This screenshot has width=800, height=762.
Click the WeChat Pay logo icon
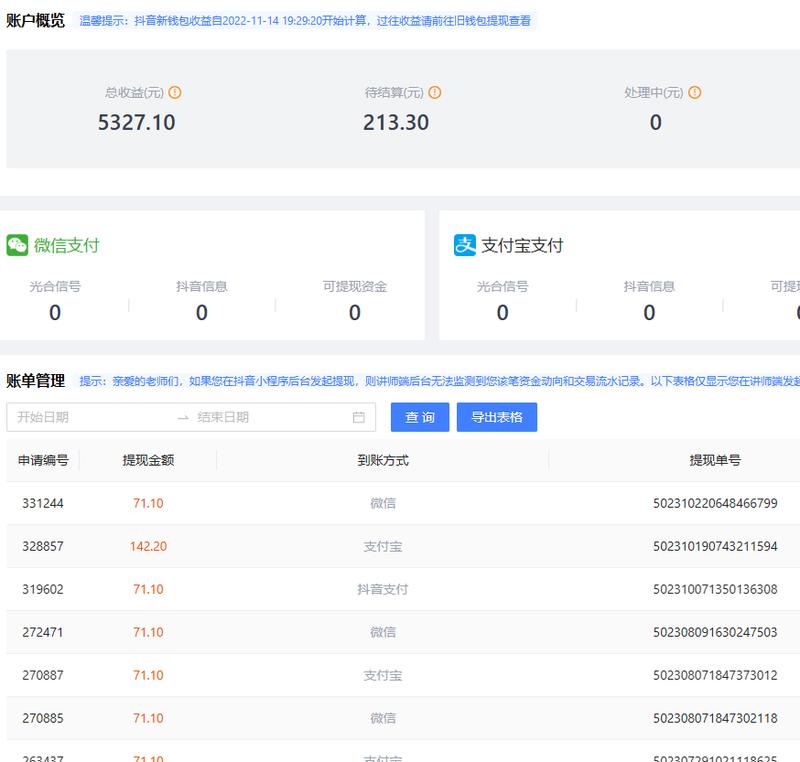coord(20,245)
